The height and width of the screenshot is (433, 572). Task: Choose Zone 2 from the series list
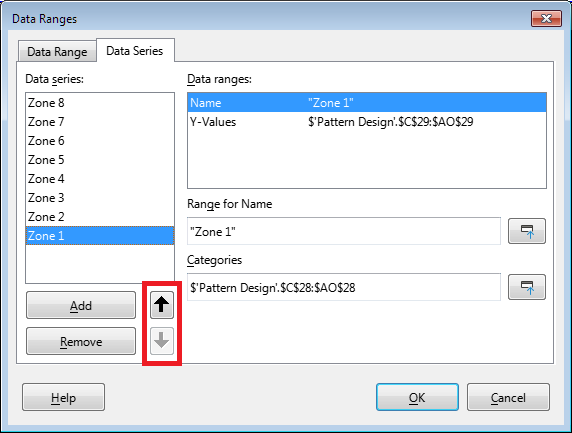click(100, 217)
